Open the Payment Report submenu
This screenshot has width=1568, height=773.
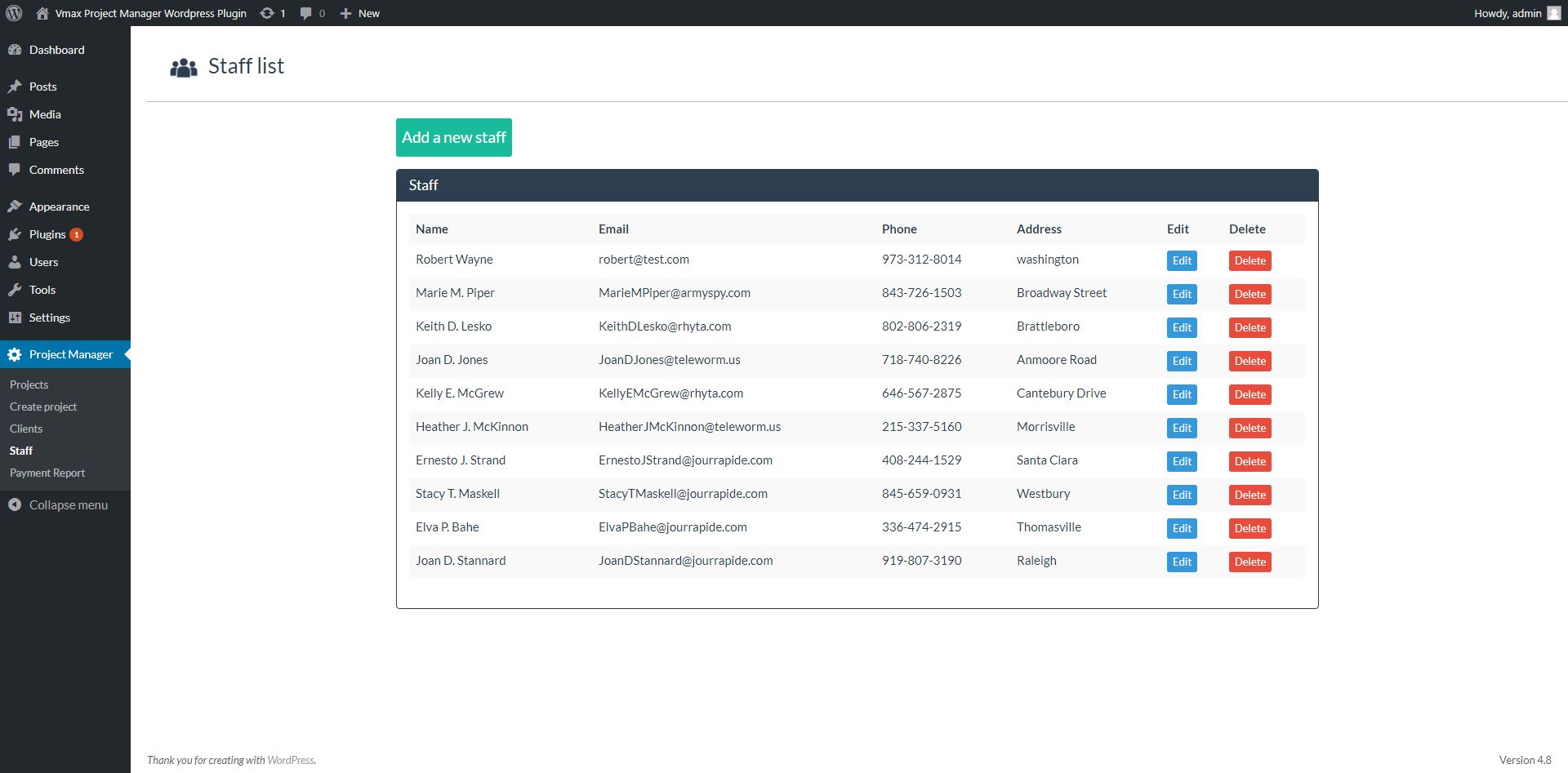click(47, 473)
